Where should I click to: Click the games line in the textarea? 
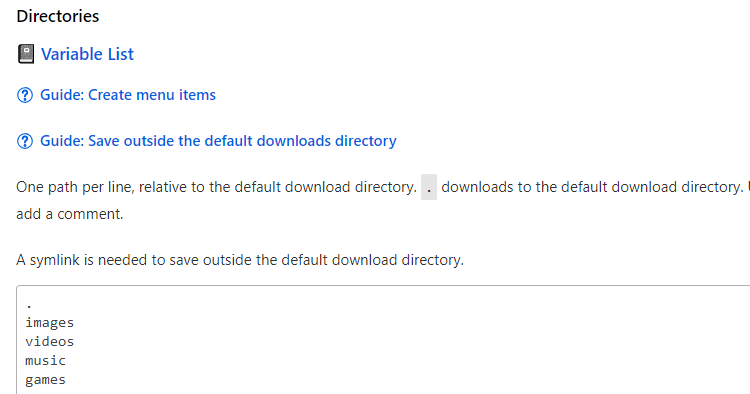(45, 380)
